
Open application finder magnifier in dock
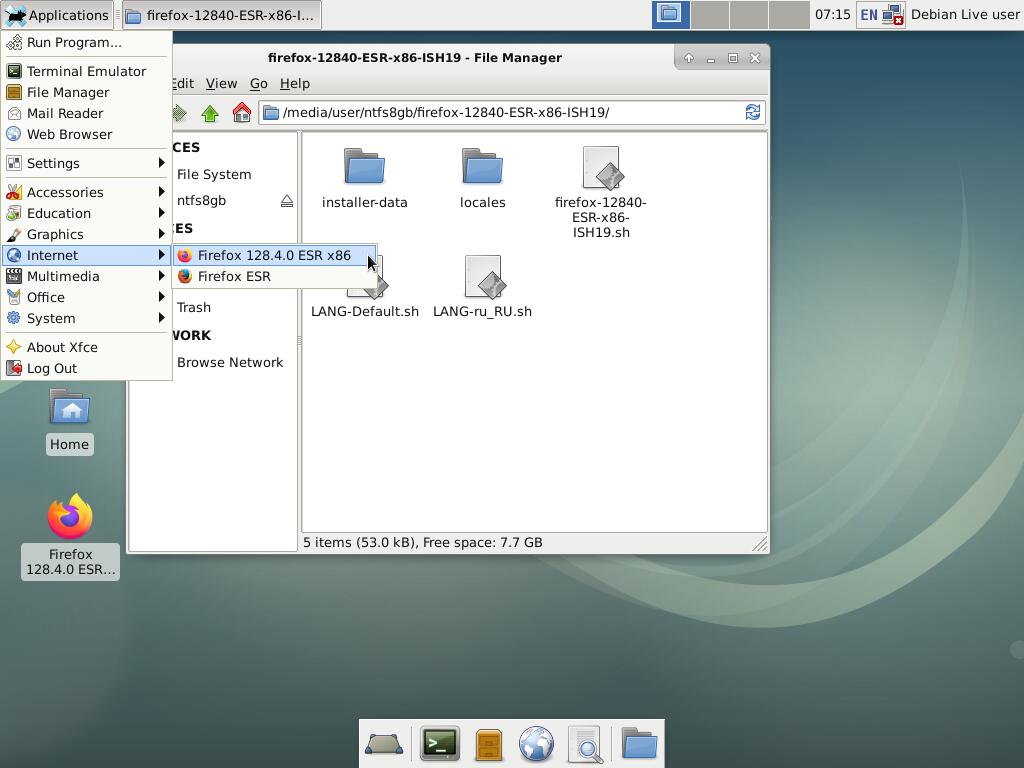click(x=585, y=744)
